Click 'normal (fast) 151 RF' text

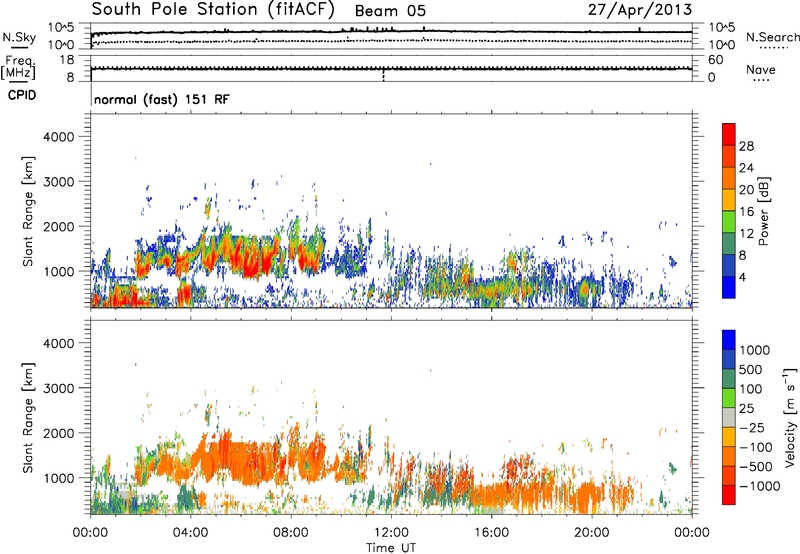tap(162, 99)
